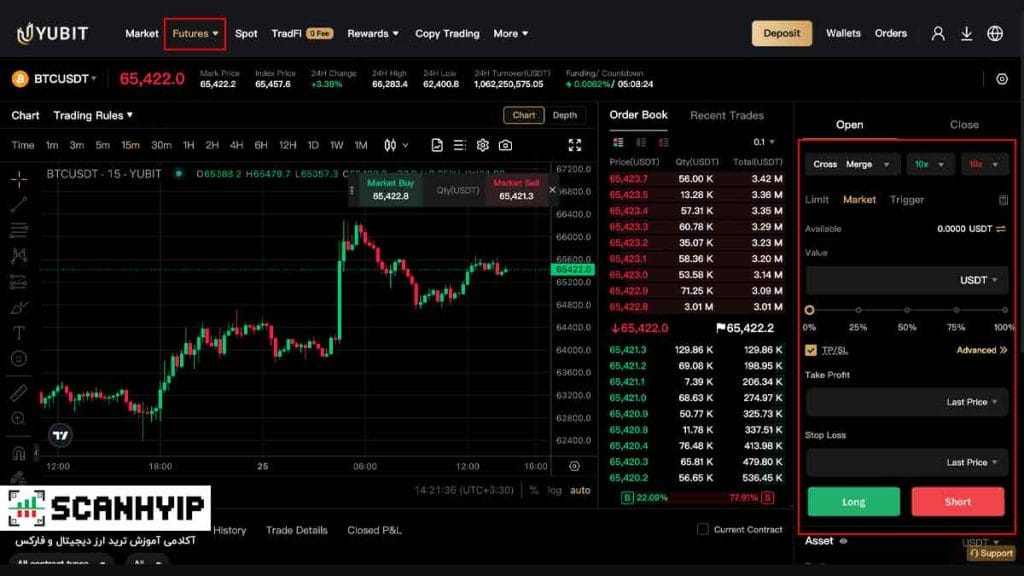The width and height of the screenshot is (1024, 576).
Task: Open Take Profit Last Price dropdown
Action: pyautogui.click(x=972, y=402)
